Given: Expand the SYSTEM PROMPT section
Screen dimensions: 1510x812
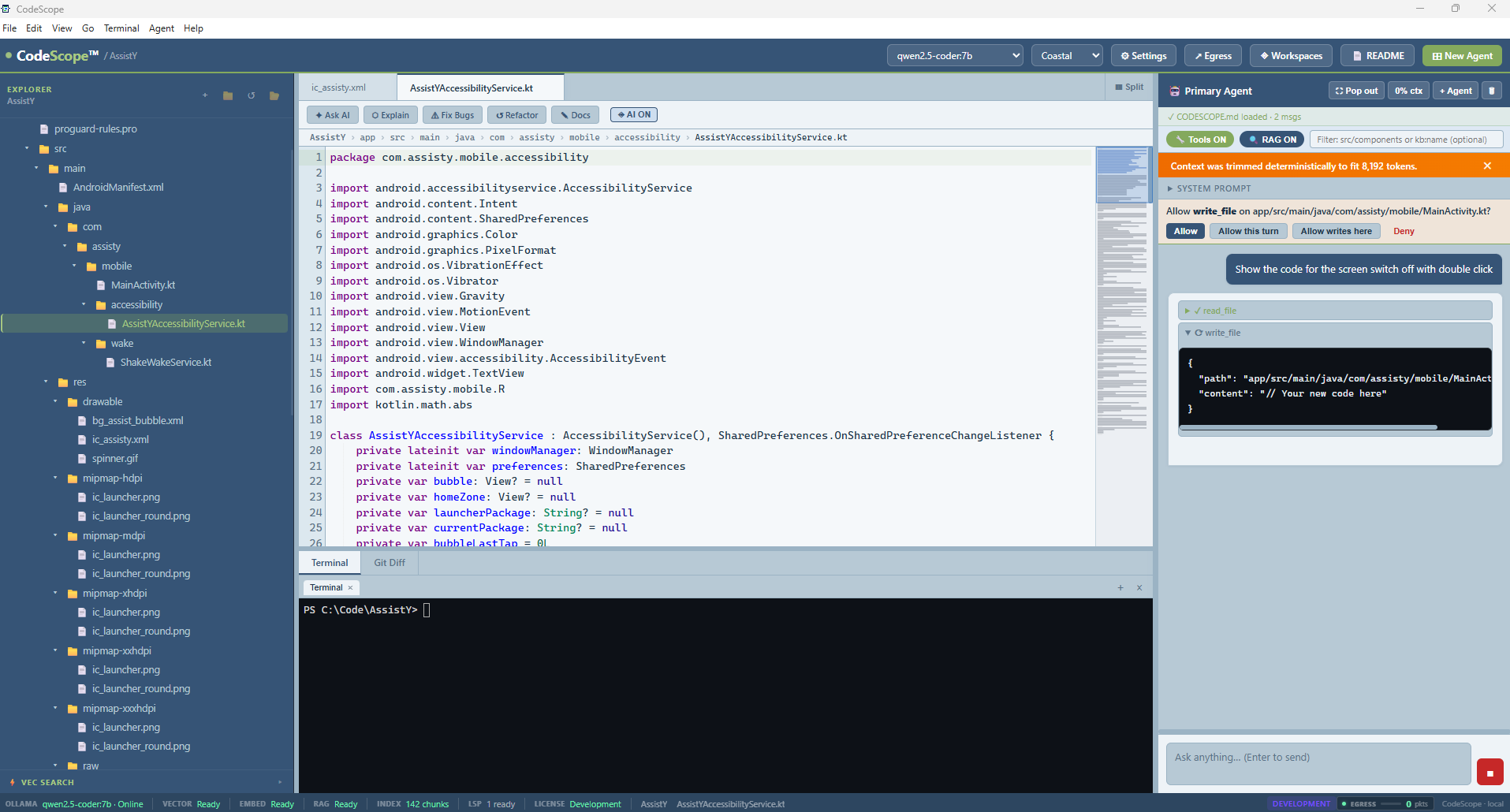Looking at the screenshot, I should click(x=1208, y=188).
